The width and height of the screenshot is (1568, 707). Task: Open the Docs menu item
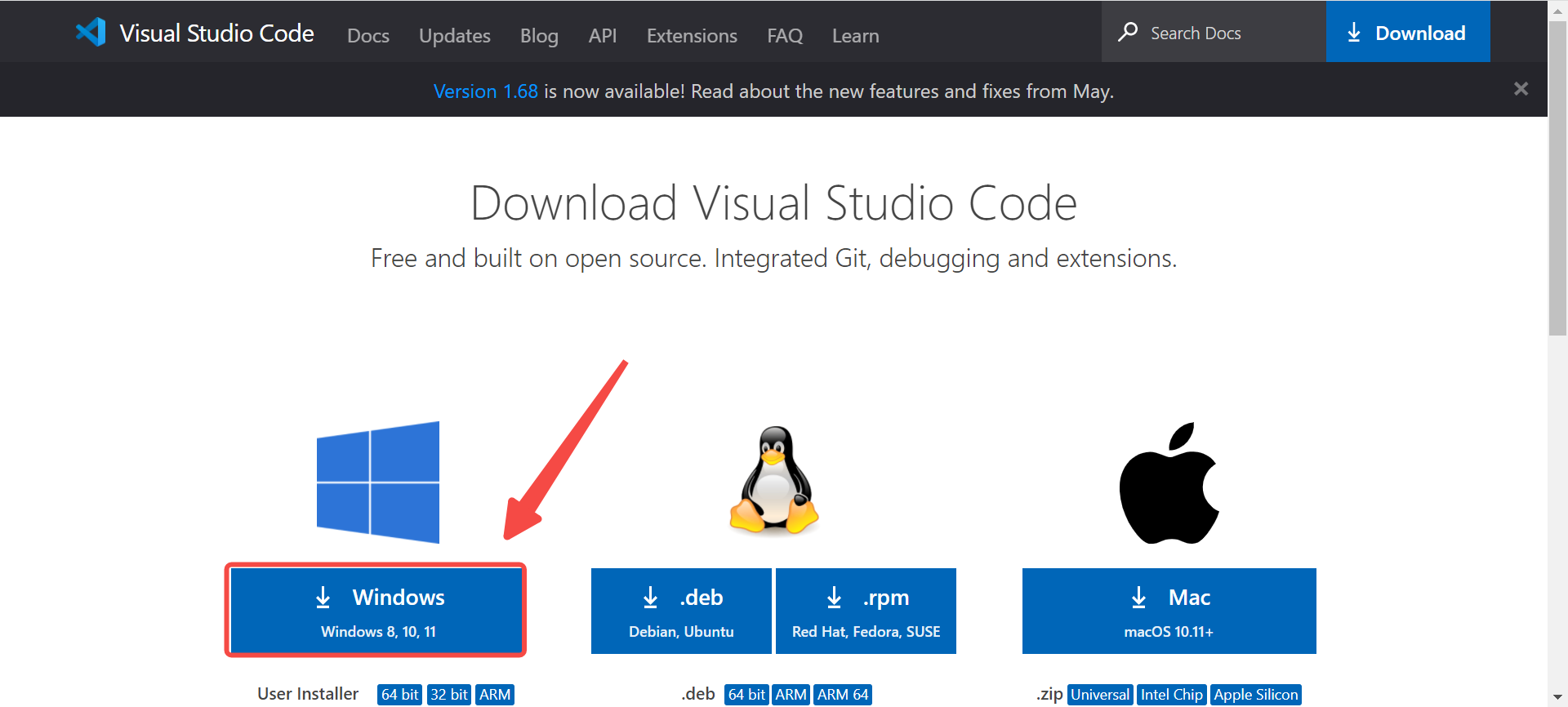click(x=368, y=36)
